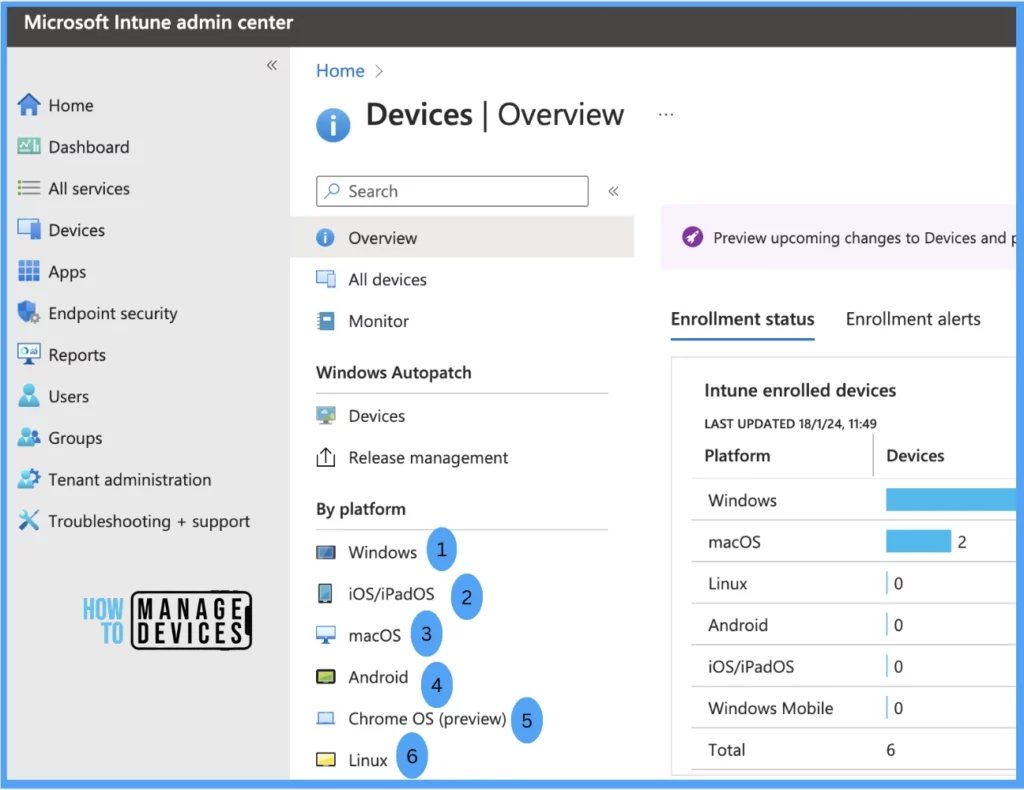This screenshot has width=1024, height=790.
Task: Collapse the Devices menu pane chevron
Action: click(613, 191)
